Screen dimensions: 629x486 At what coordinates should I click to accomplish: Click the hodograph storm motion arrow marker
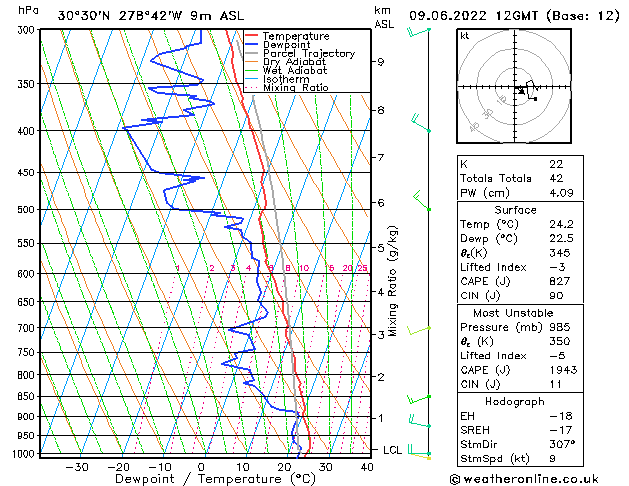pos(521,91)
